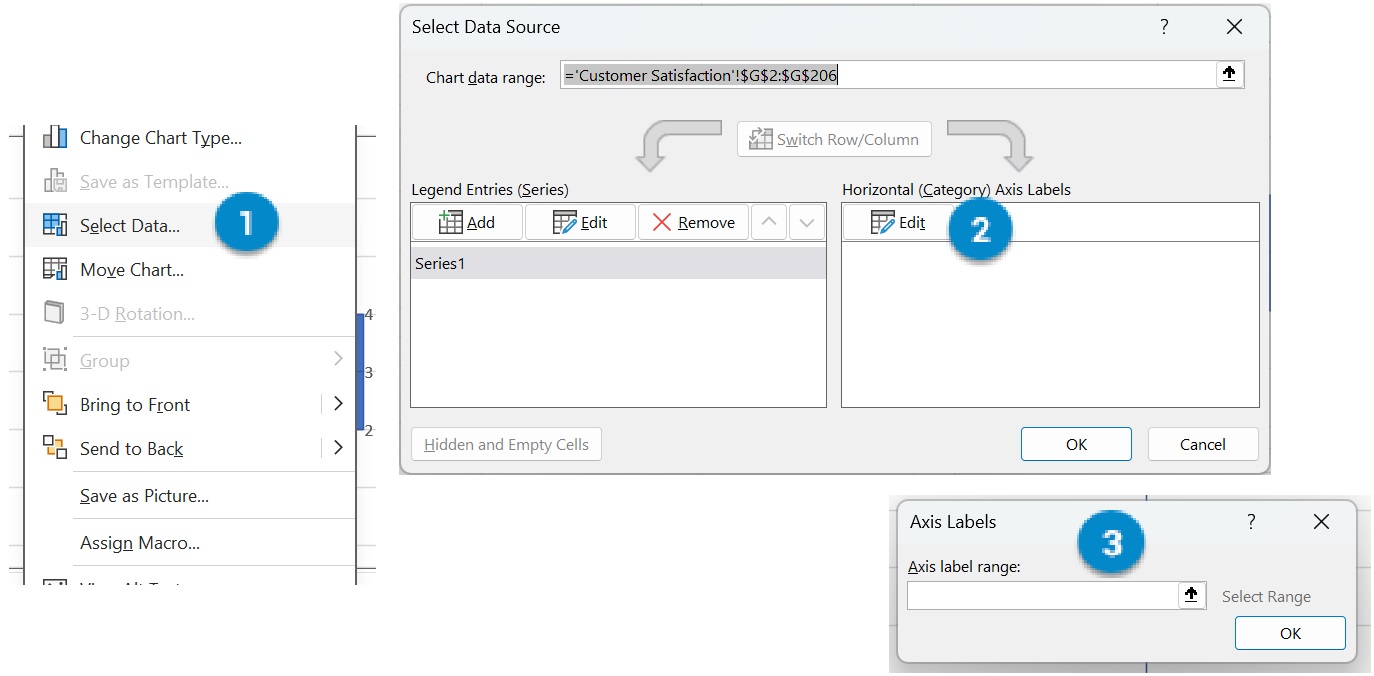Viewport: 1374px width, 676px height.
Task: Select Series1 in the legend entries list
Action: point(618,264)
